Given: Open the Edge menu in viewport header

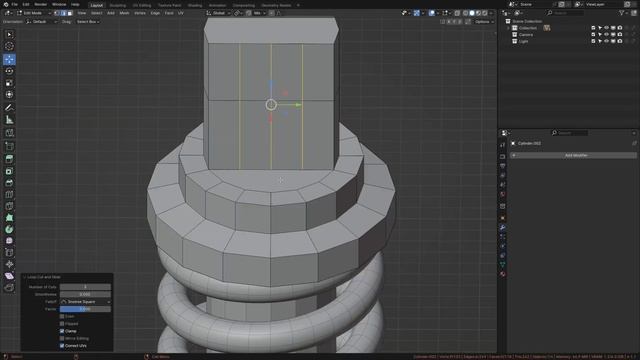Looking at the screenshot, I should click(155, 13).
